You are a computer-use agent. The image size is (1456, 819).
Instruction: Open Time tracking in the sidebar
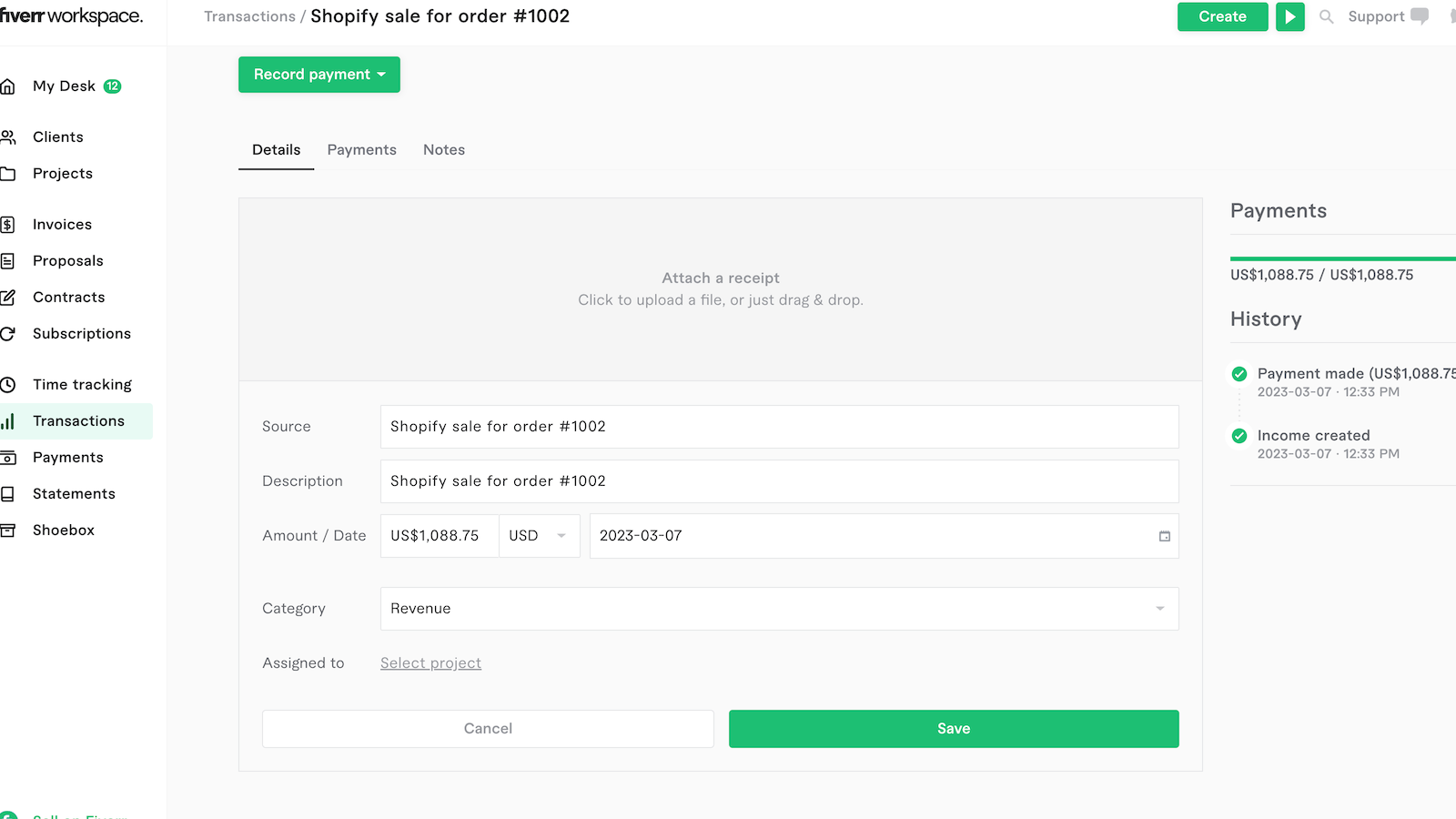click(82, 385)
